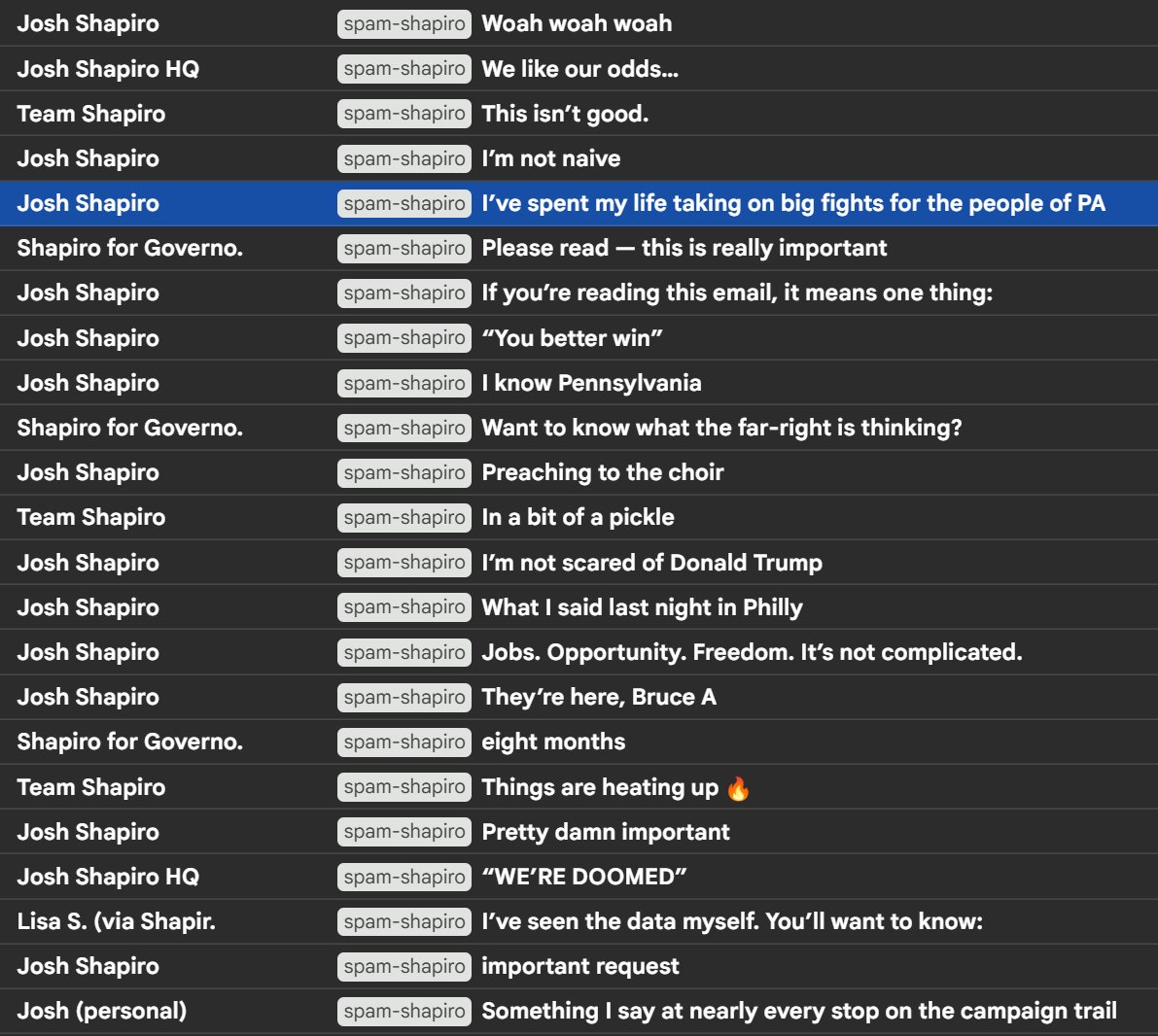Click sender "Lisa S. (via Shapir."
The width and height of the screenshot is (1158, 1036).
click(116, 921)
